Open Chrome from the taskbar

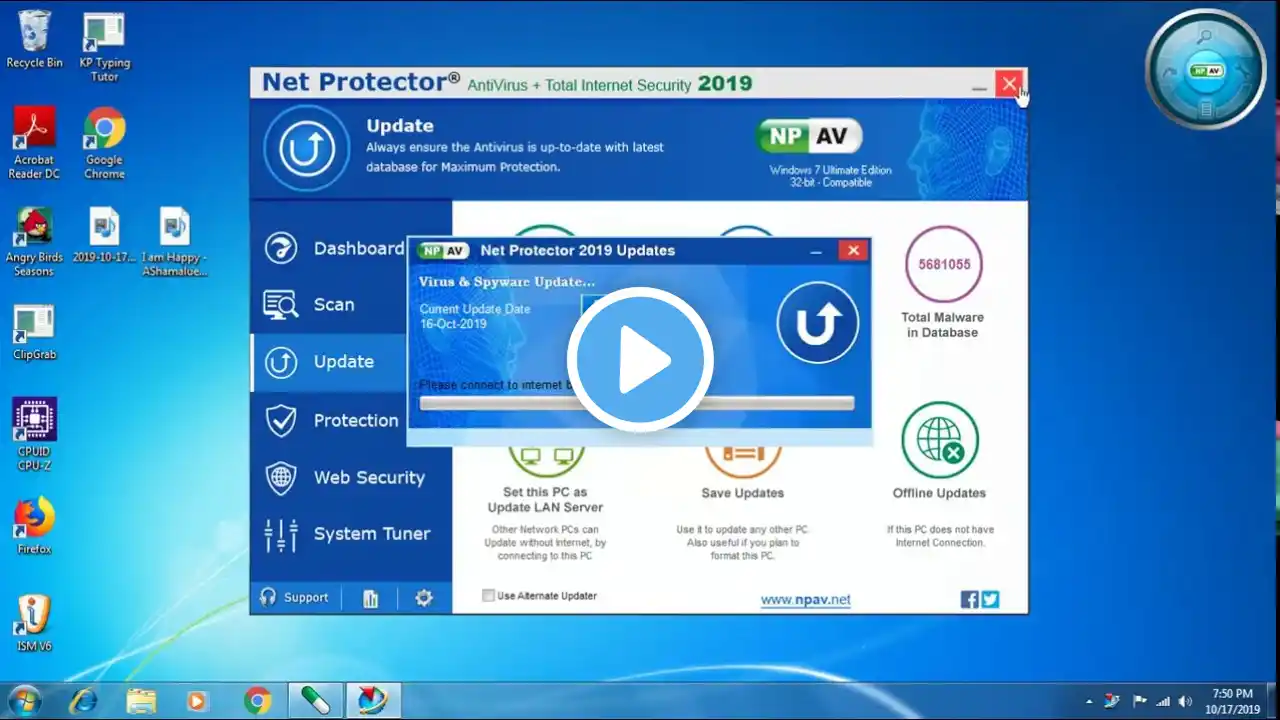coord(256,700)
